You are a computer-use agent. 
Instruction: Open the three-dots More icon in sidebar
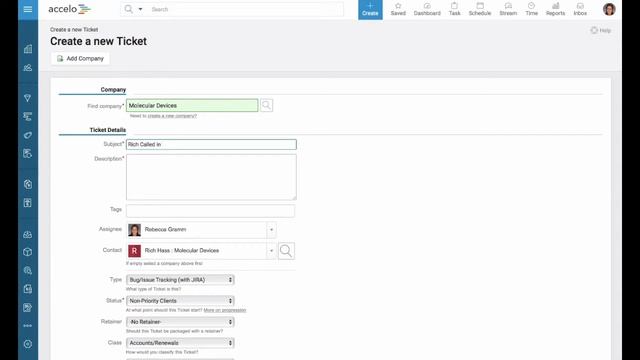tap(28, 326)
